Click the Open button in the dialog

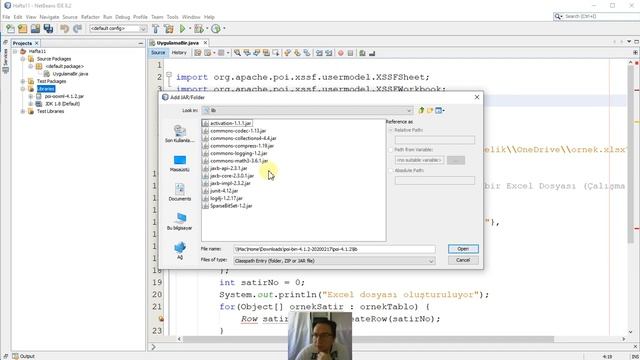(463, 249)
